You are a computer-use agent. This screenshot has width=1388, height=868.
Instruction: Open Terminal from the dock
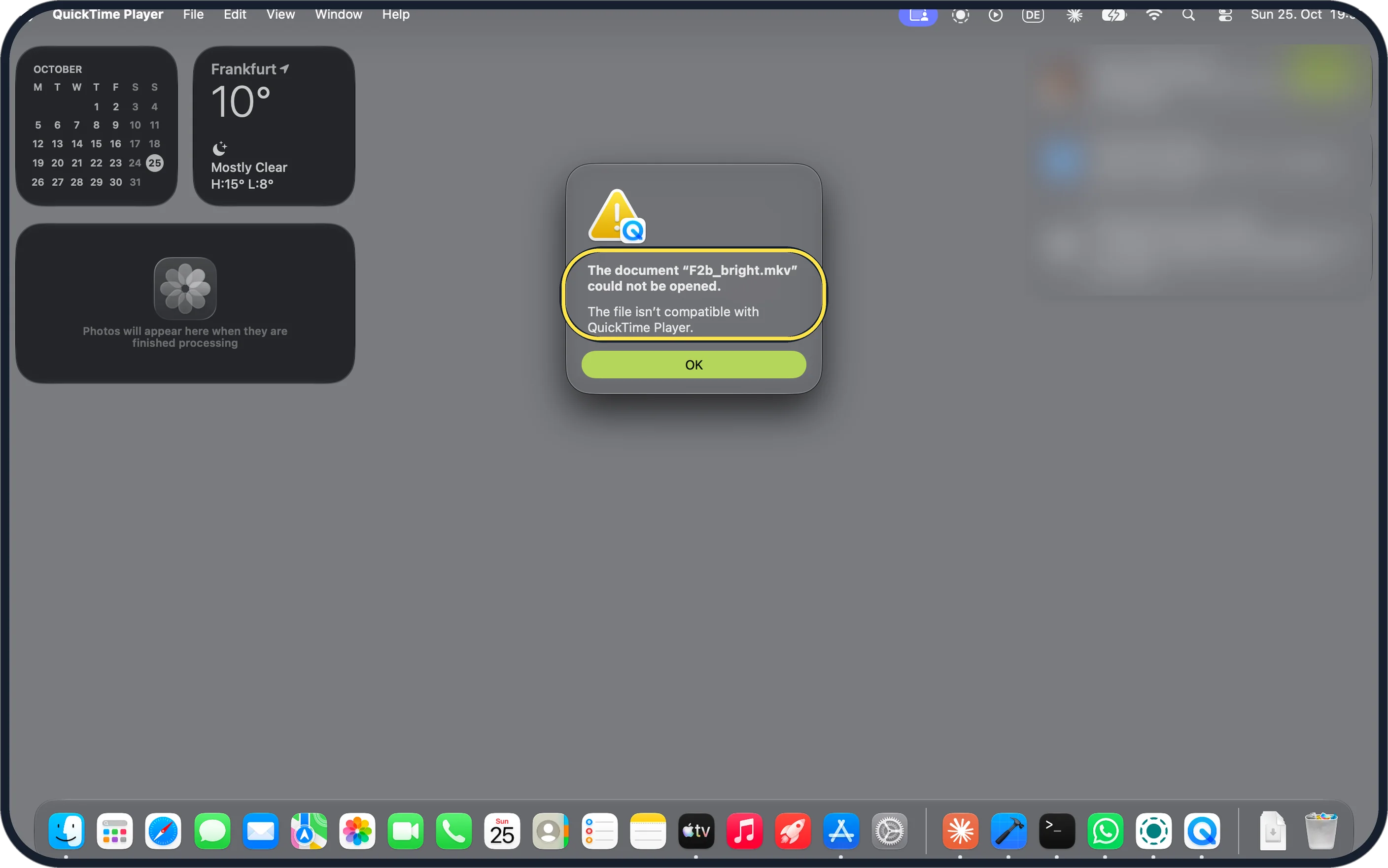pyautogui.click(x=1057, y=831)
